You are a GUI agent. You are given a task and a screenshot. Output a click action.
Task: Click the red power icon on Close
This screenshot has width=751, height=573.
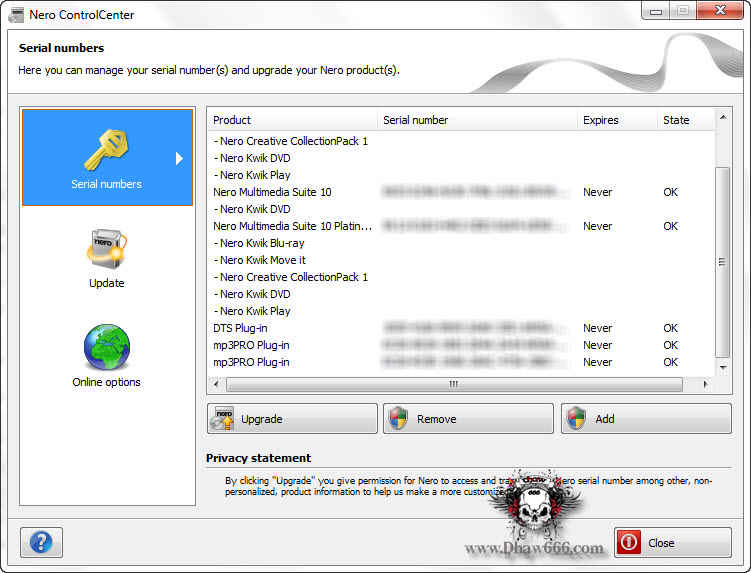629,542
